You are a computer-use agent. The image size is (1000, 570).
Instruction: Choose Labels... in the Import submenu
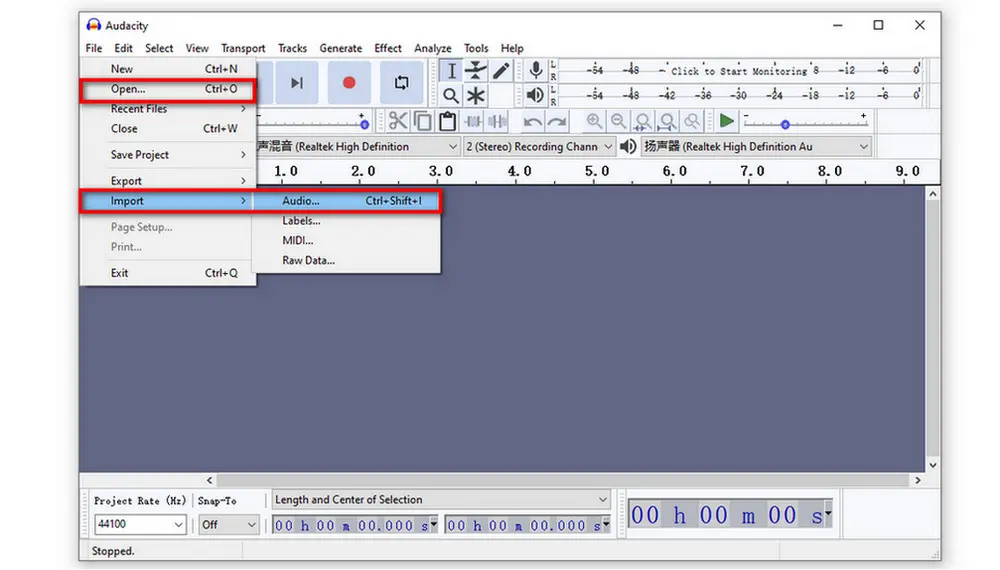346,221
